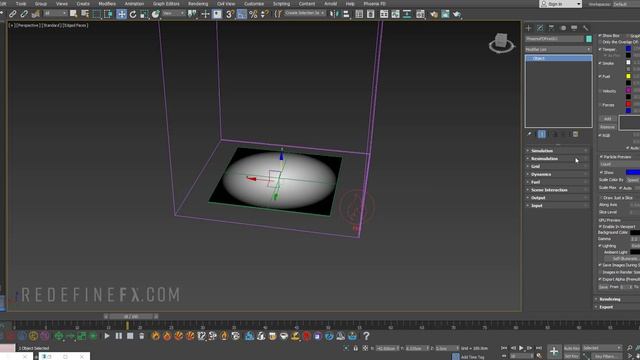The height and width of the screenshot is (360, 640).
Task: Toggle Angle Snap icon
Action: tap(242, 14)
